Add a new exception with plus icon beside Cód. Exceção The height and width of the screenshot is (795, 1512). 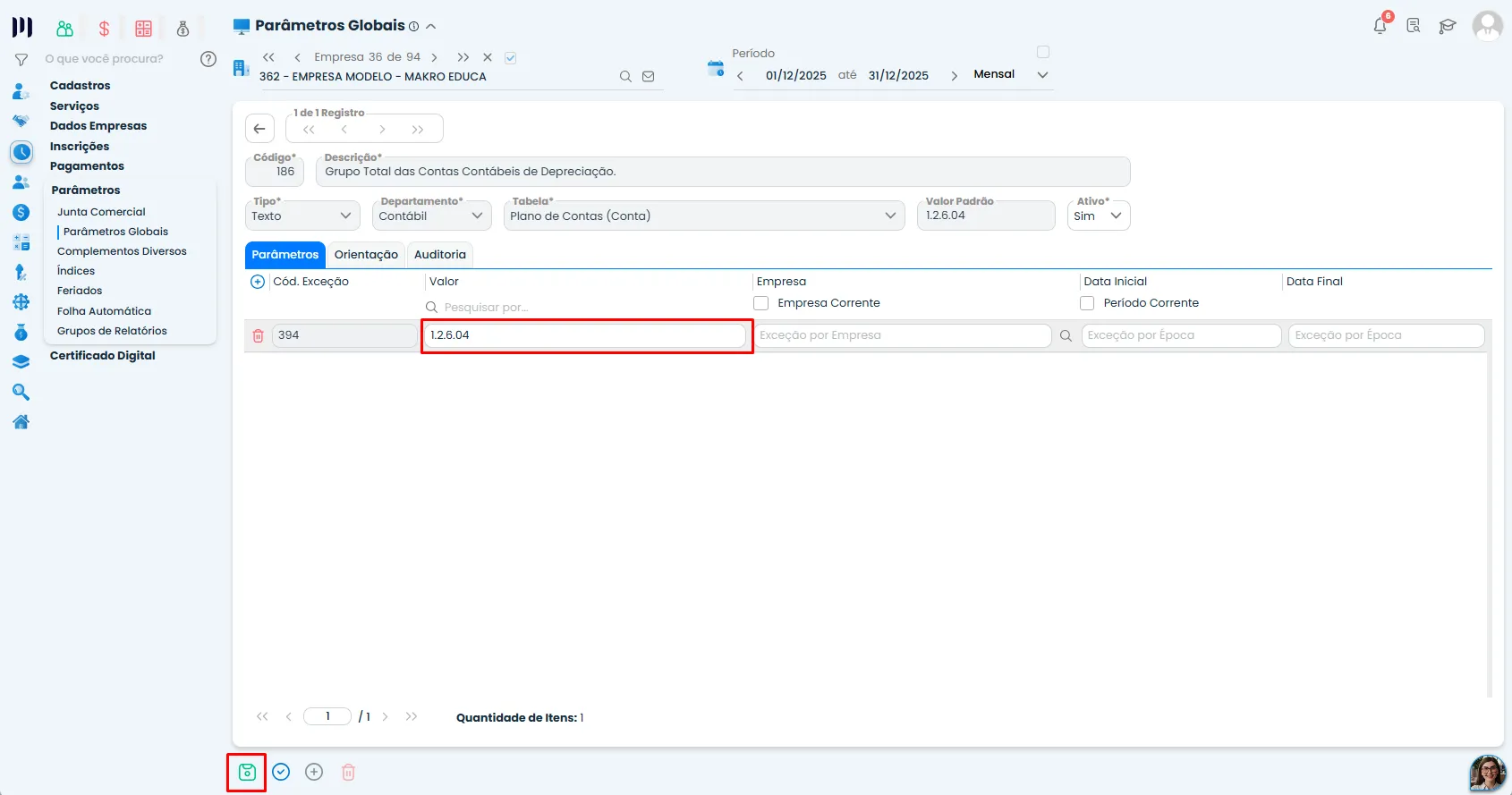258,282
